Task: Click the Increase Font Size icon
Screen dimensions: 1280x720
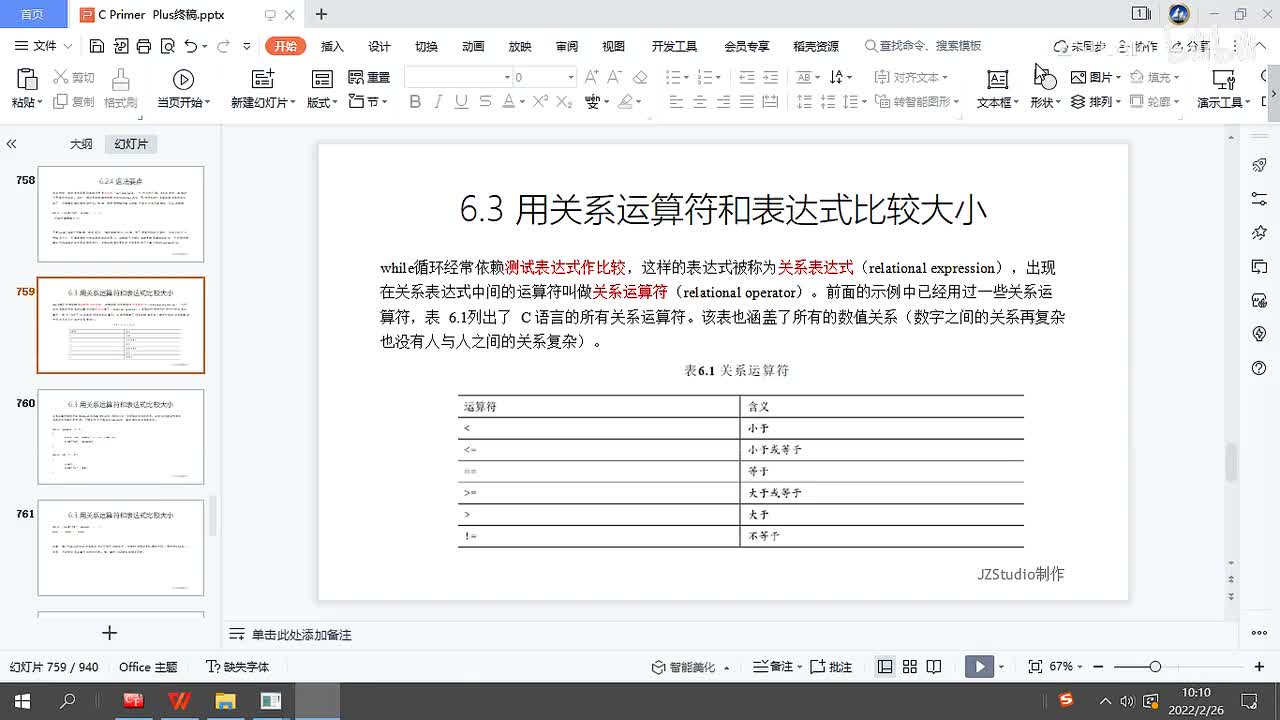Action: [591, 77]
